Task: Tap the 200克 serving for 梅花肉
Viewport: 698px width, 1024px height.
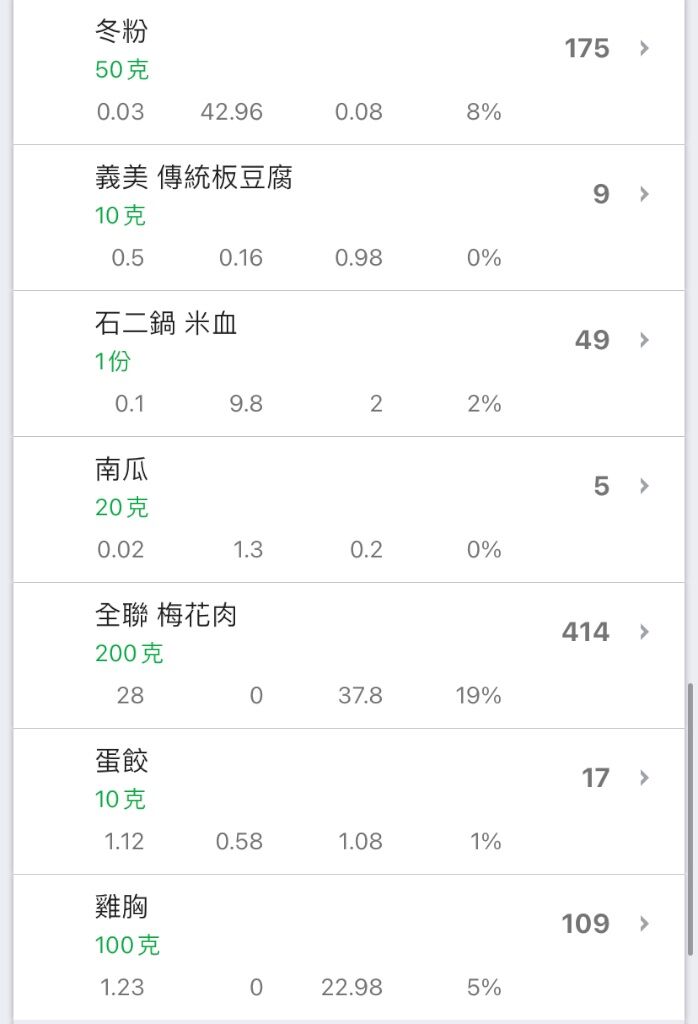Action: (129, 653)
